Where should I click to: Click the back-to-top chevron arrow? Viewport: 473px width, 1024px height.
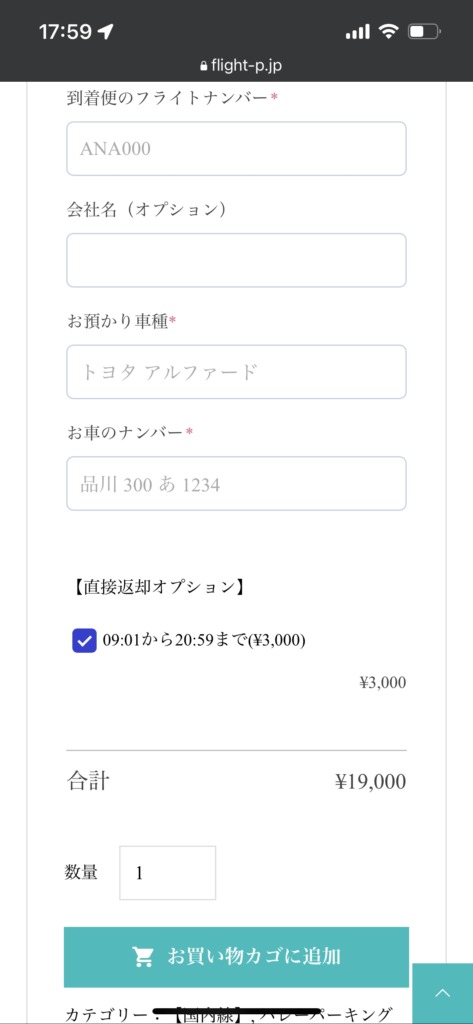pos(443,993)
